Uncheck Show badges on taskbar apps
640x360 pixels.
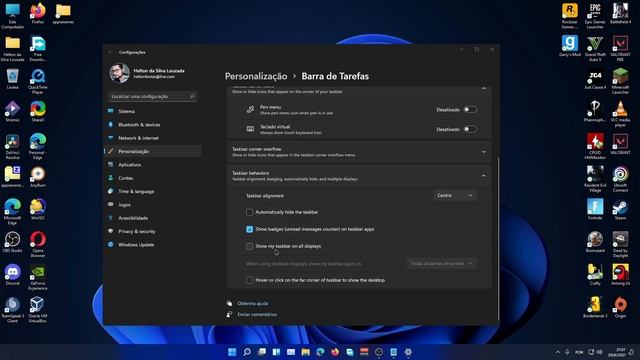click(x=249, y=229)
